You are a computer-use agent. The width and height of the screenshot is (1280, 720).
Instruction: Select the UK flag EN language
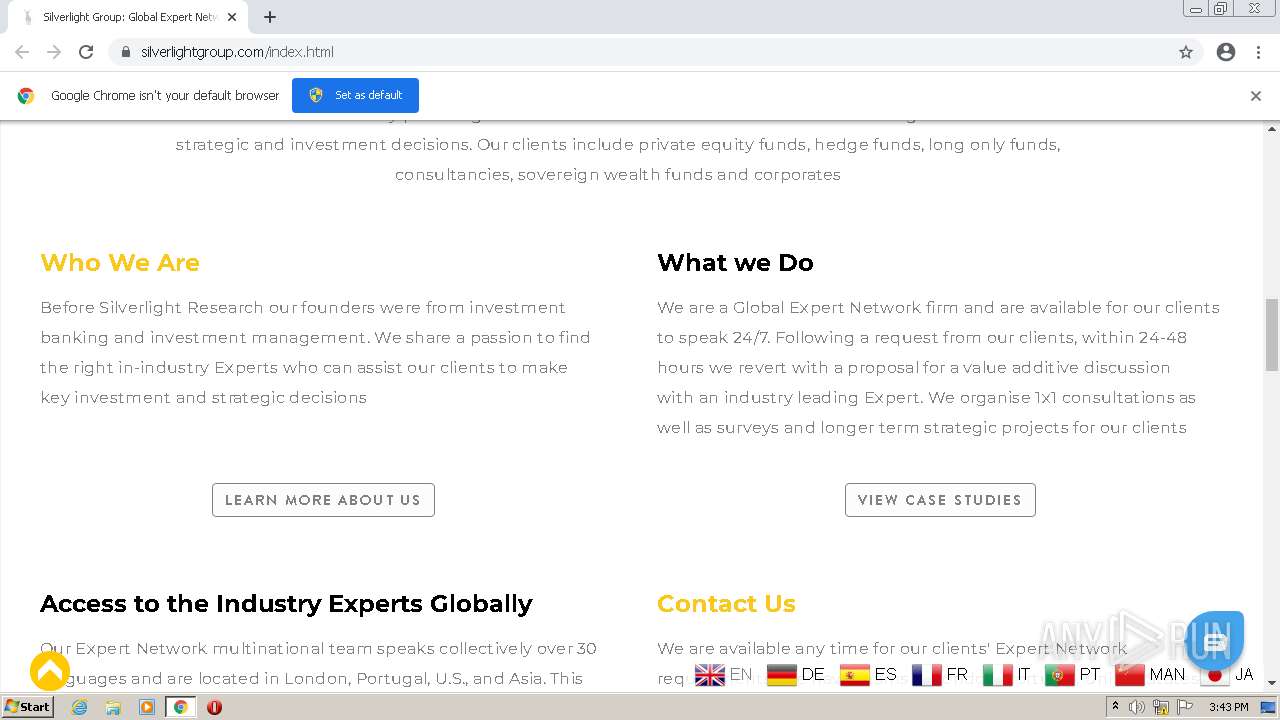[723, 675]
